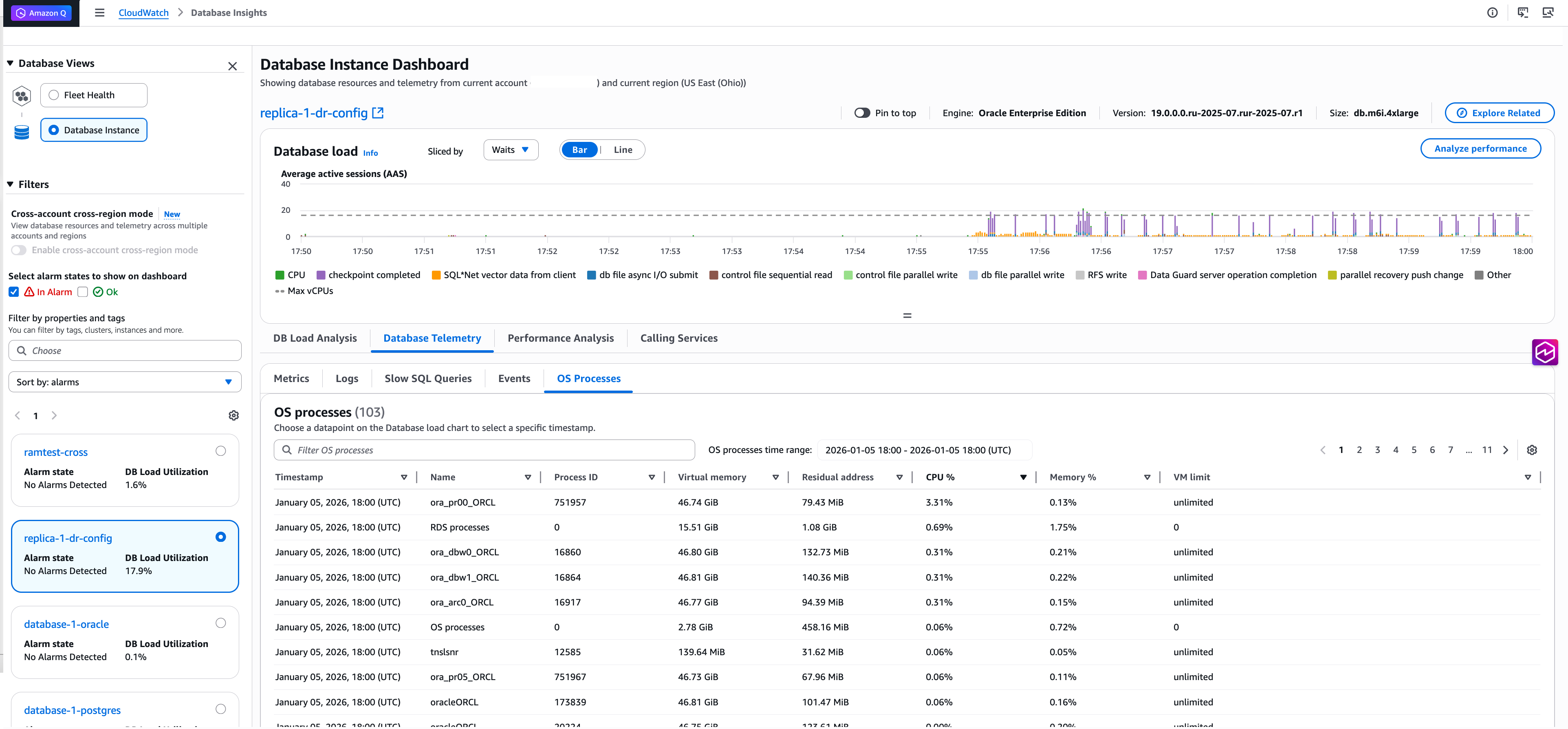Click the Database Instance cylinder icon

coord(22,132)
